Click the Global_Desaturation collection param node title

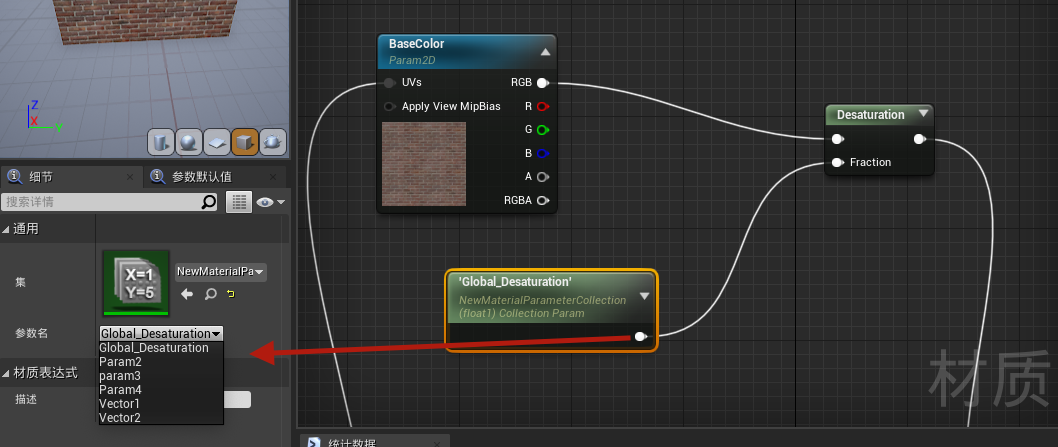tap(516, 282)
